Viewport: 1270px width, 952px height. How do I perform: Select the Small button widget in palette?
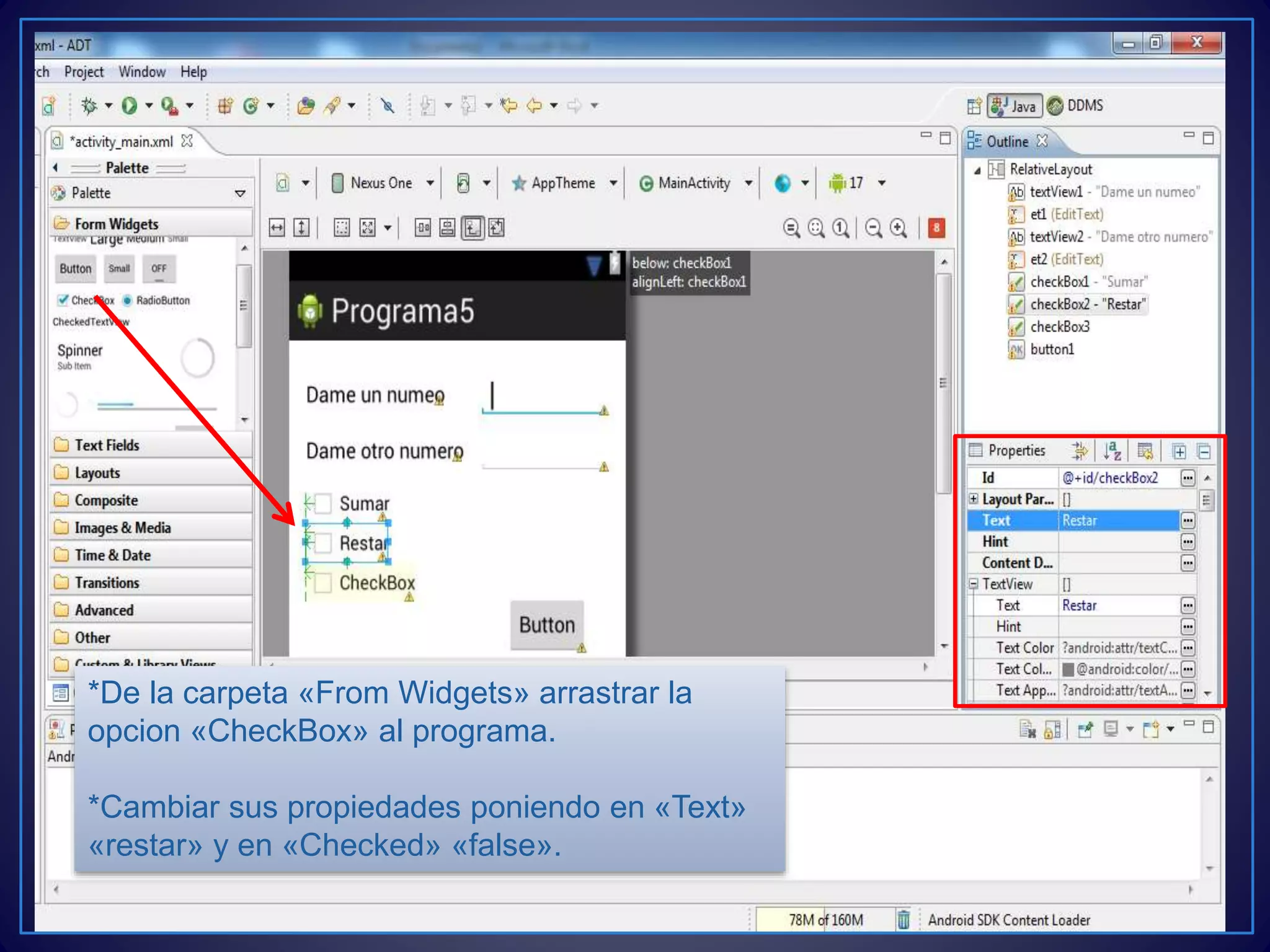[x=119, y=269]
